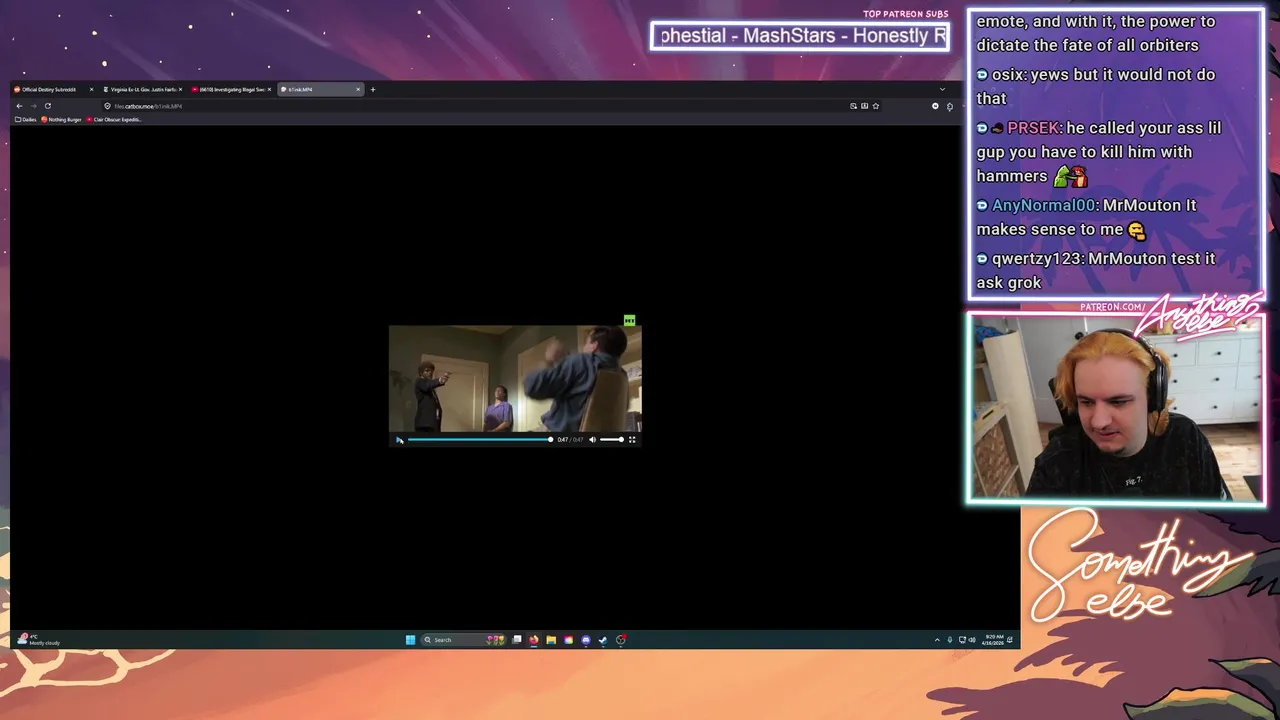
Task: Open a new browser tab
Action: (373, 89)
